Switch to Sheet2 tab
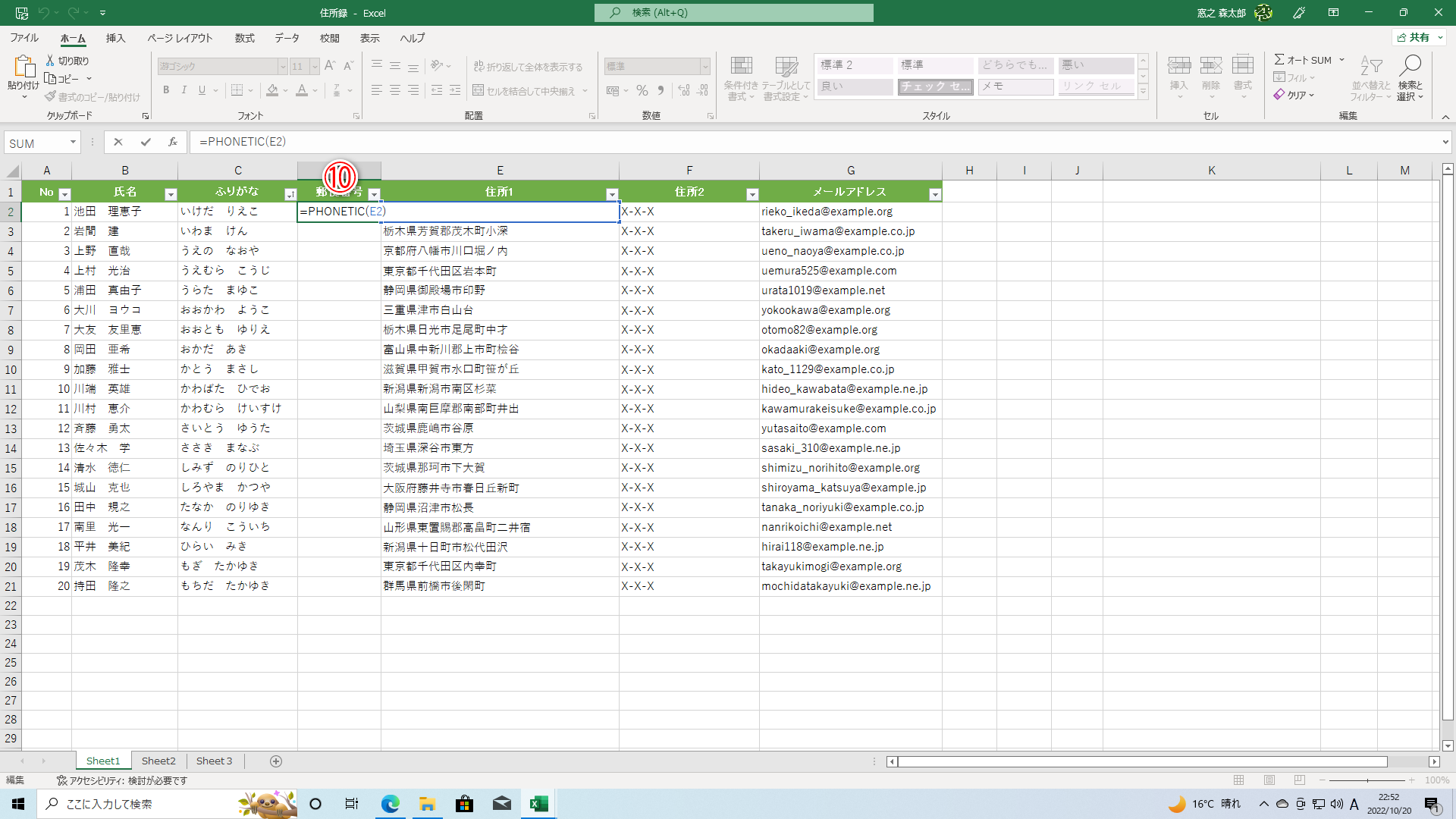Screen dimensions: 1456x819 (x=158, y=761)
